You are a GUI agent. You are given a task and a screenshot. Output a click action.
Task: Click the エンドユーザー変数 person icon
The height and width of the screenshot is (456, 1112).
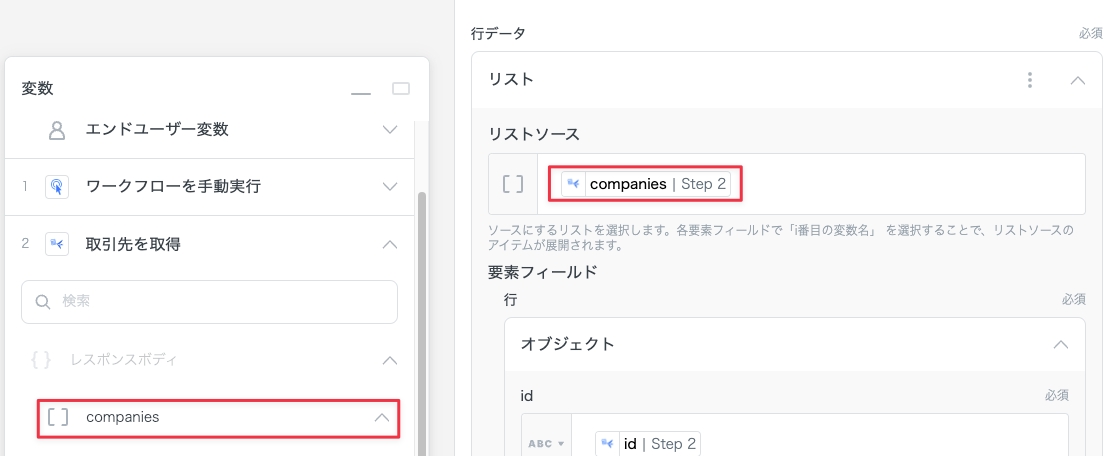tap(57, 129)
